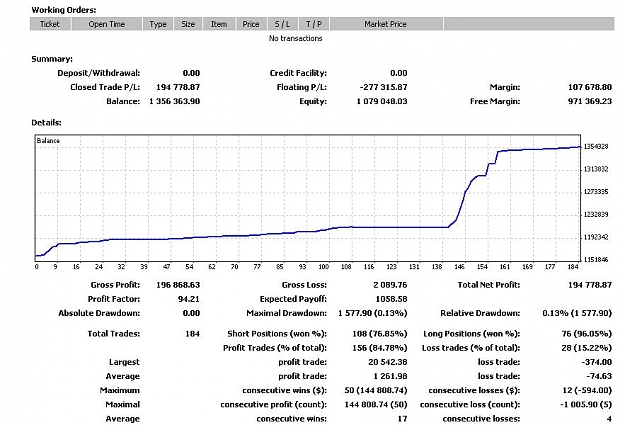This screenshot has height=425, width=625.
Task: Click the 'Working Orders:' heading
Action: (x=64, y=10)
